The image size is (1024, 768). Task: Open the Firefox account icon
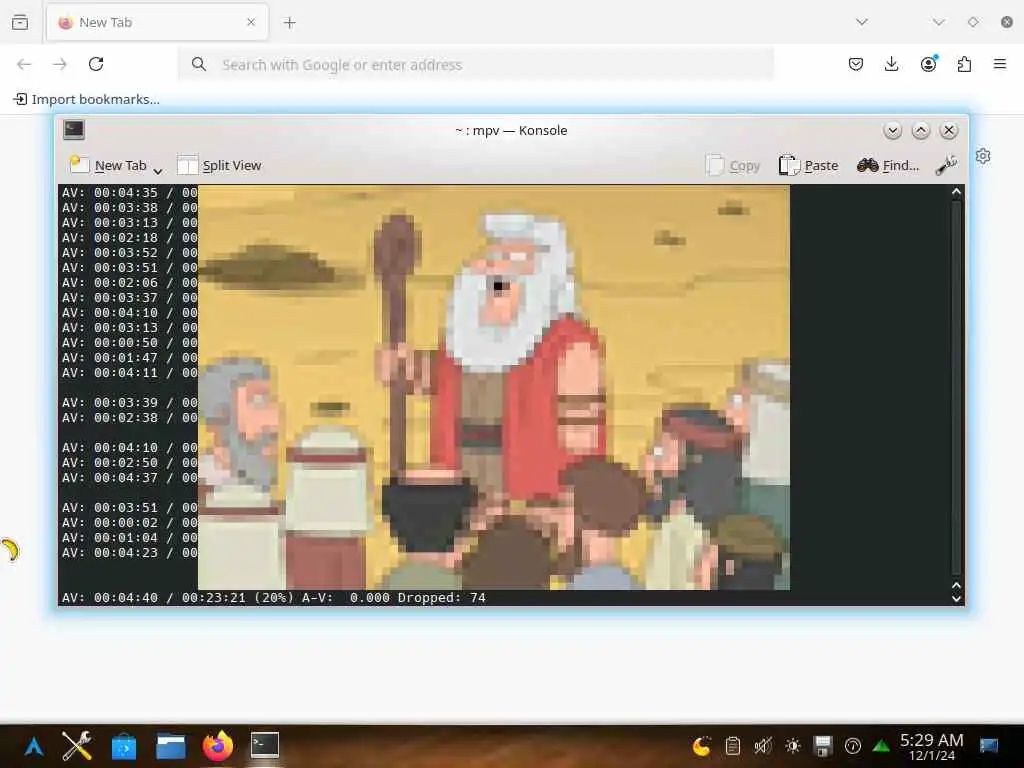click(x=928, y=63)
